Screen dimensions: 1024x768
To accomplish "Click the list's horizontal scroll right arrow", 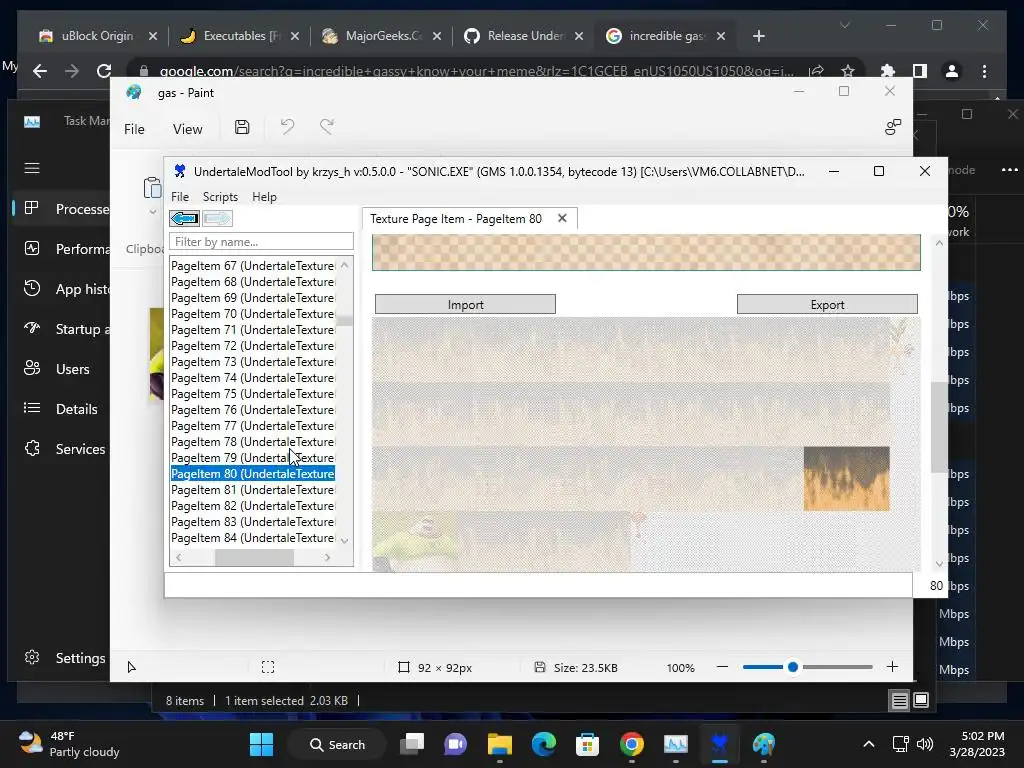I will click(x=327, y=557).
